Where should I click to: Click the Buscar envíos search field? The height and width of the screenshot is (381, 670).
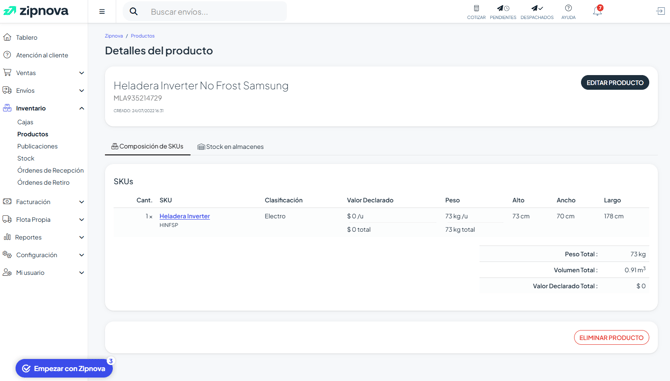click(x=216, y=12)
